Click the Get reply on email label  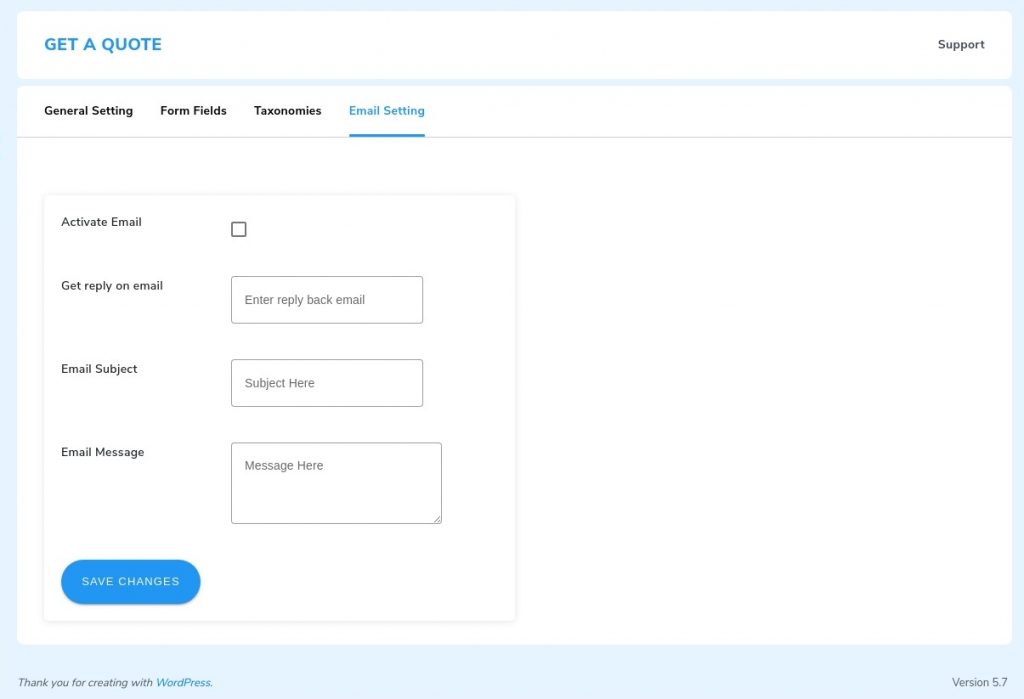pyautogui.click(x=111, y=286)
